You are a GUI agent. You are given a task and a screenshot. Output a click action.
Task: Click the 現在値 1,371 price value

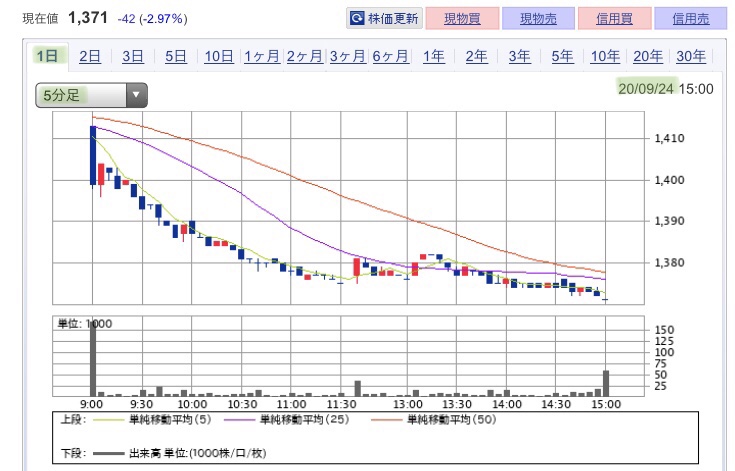(x=88, y=18)
